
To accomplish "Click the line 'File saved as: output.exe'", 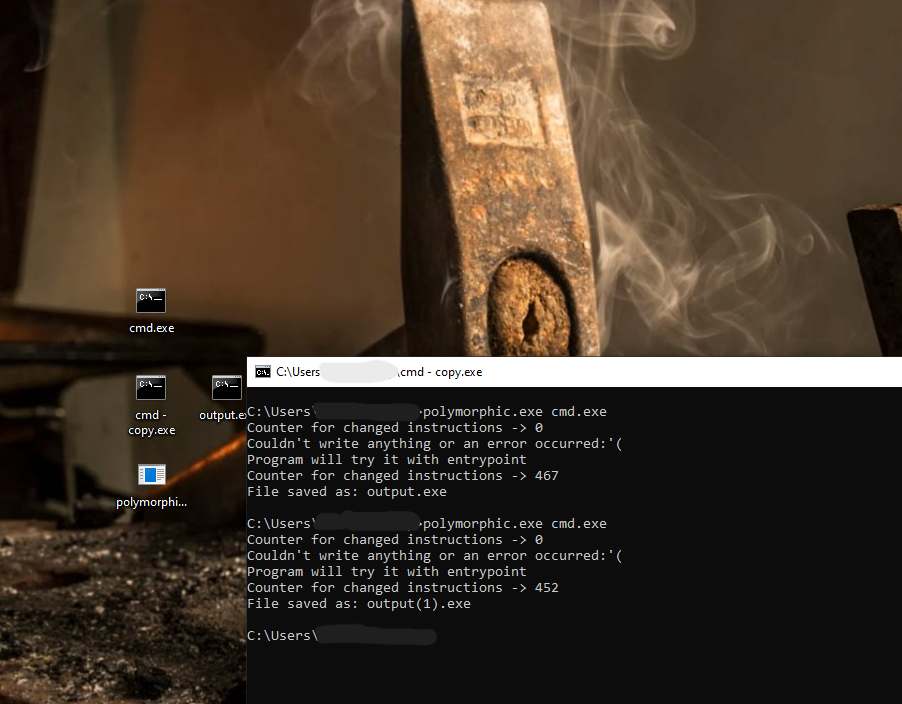I will pyautogui.click(x=347, y=492).
